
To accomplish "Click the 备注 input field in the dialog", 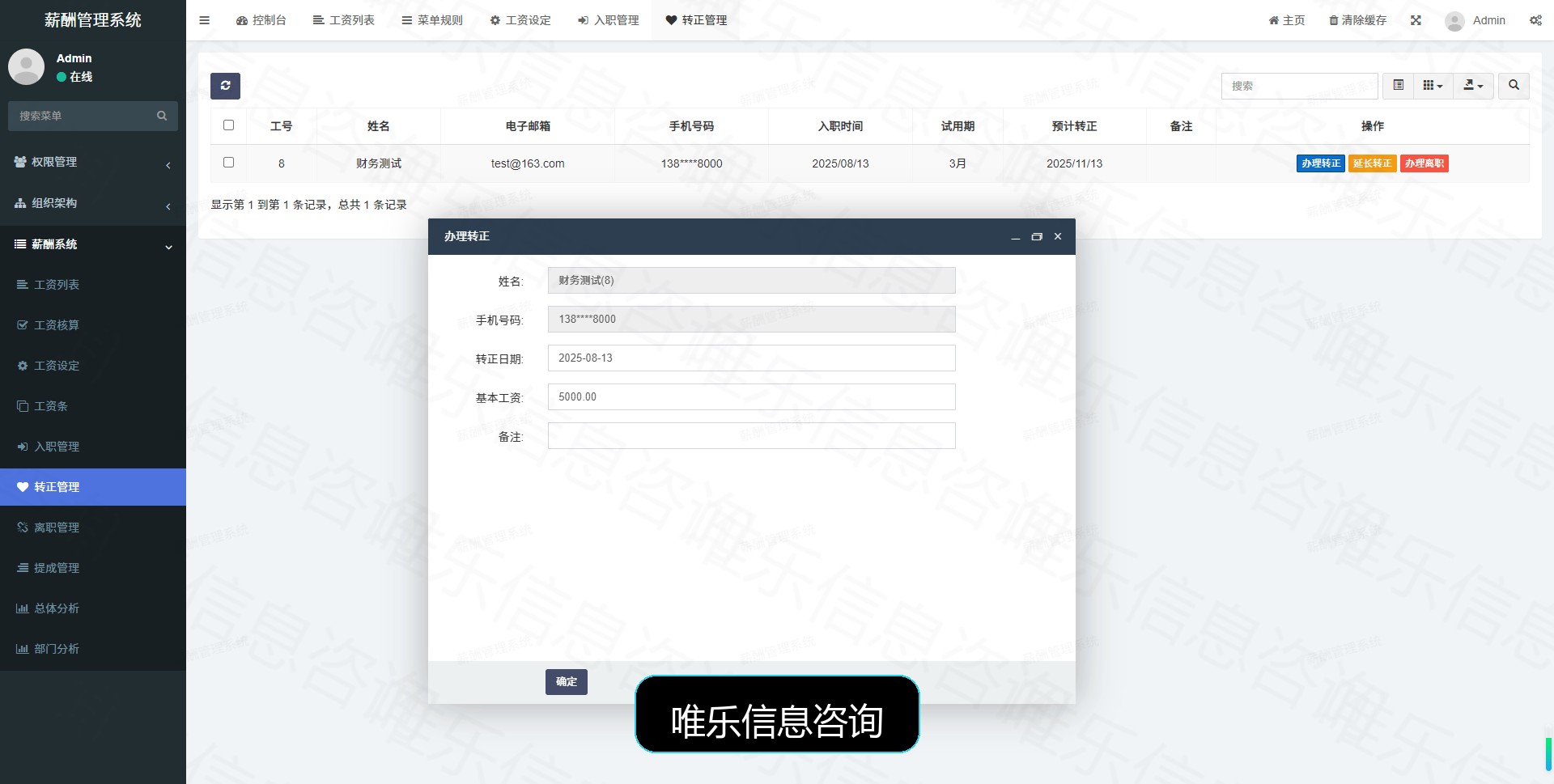I will click(x=751, y=436).
